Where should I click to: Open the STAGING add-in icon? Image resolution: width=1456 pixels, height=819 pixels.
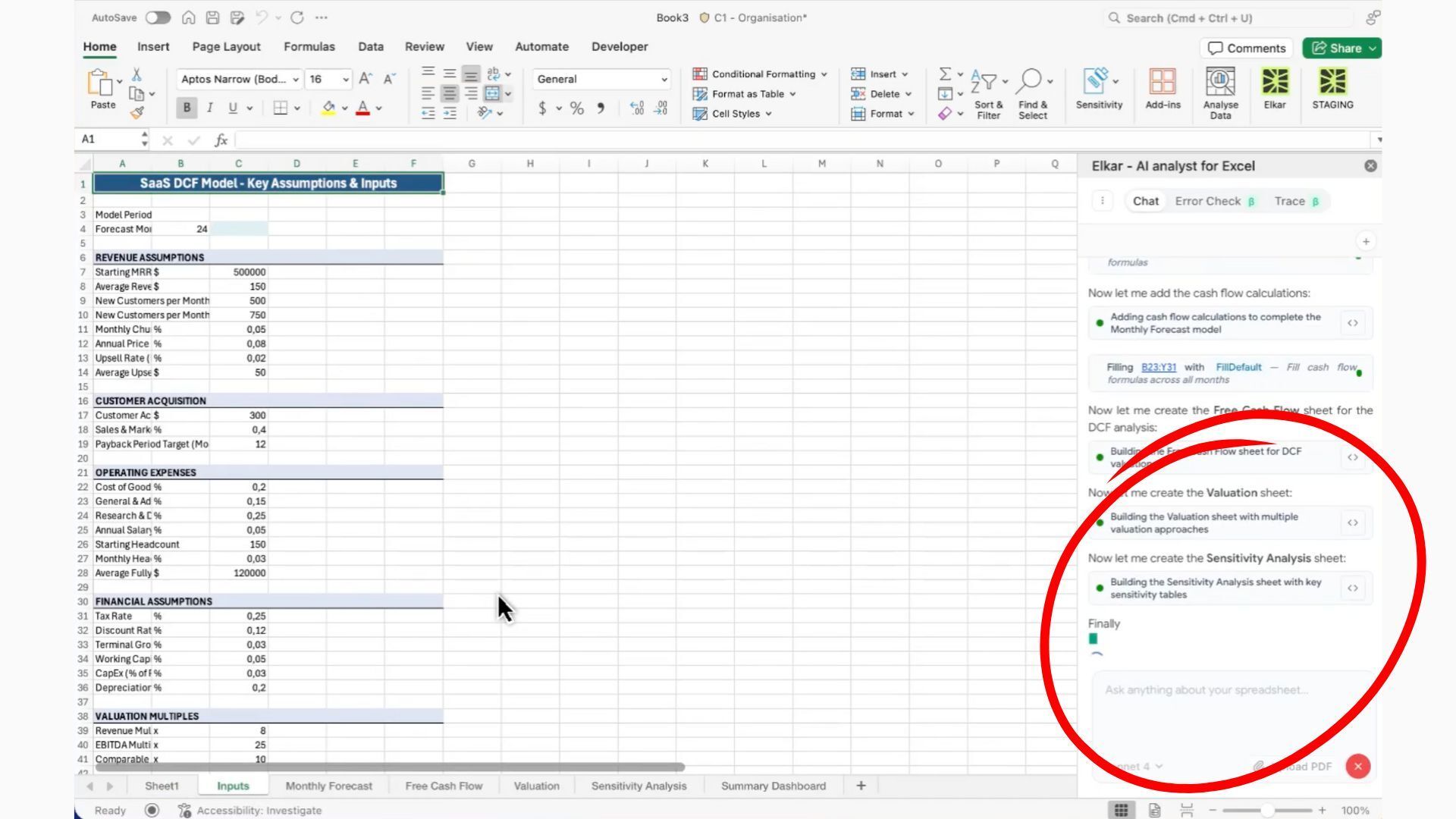pyautogui.click(x=1332, y=88)
